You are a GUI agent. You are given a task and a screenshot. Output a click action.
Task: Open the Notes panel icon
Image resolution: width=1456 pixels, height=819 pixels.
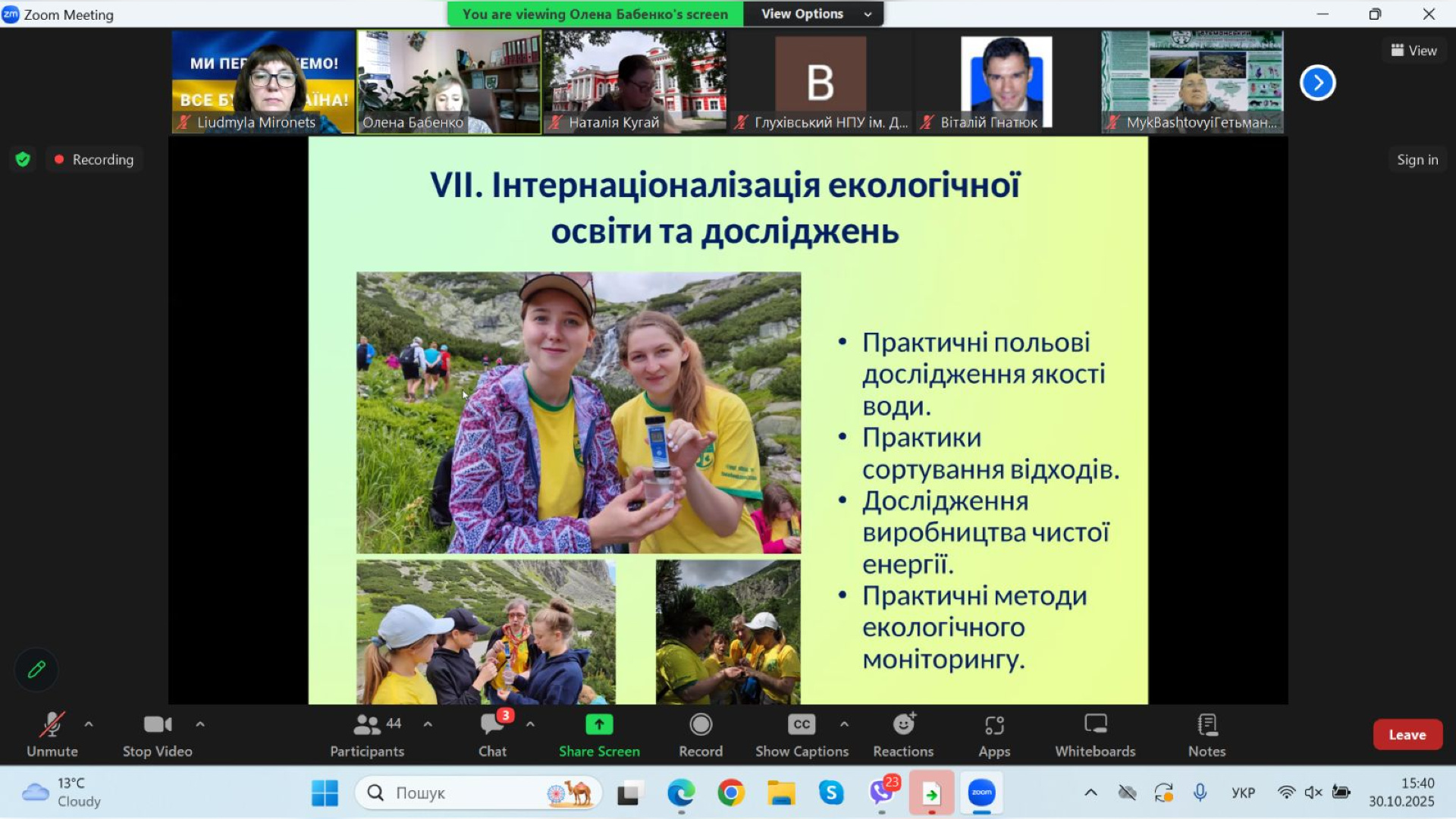[x=1207, y=725]
